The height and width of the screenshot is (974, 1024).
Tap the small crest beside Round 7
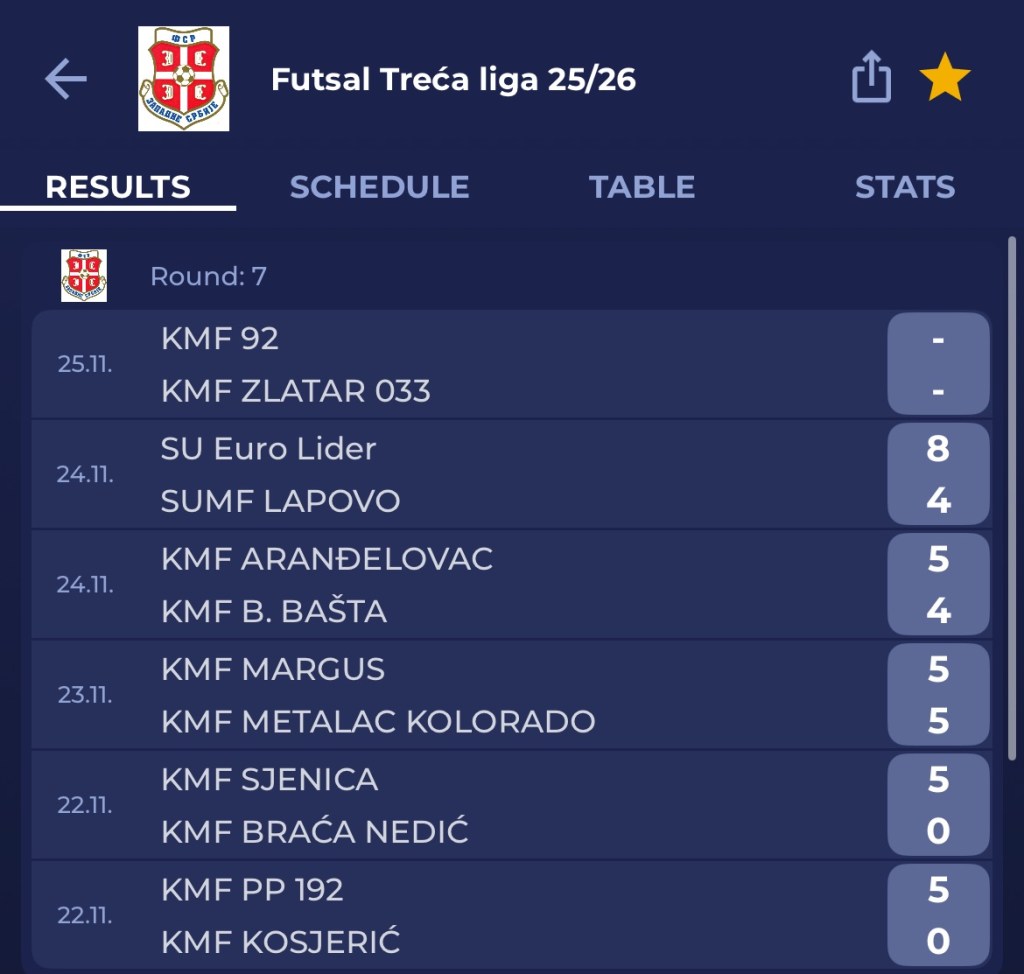pos(84,276)
